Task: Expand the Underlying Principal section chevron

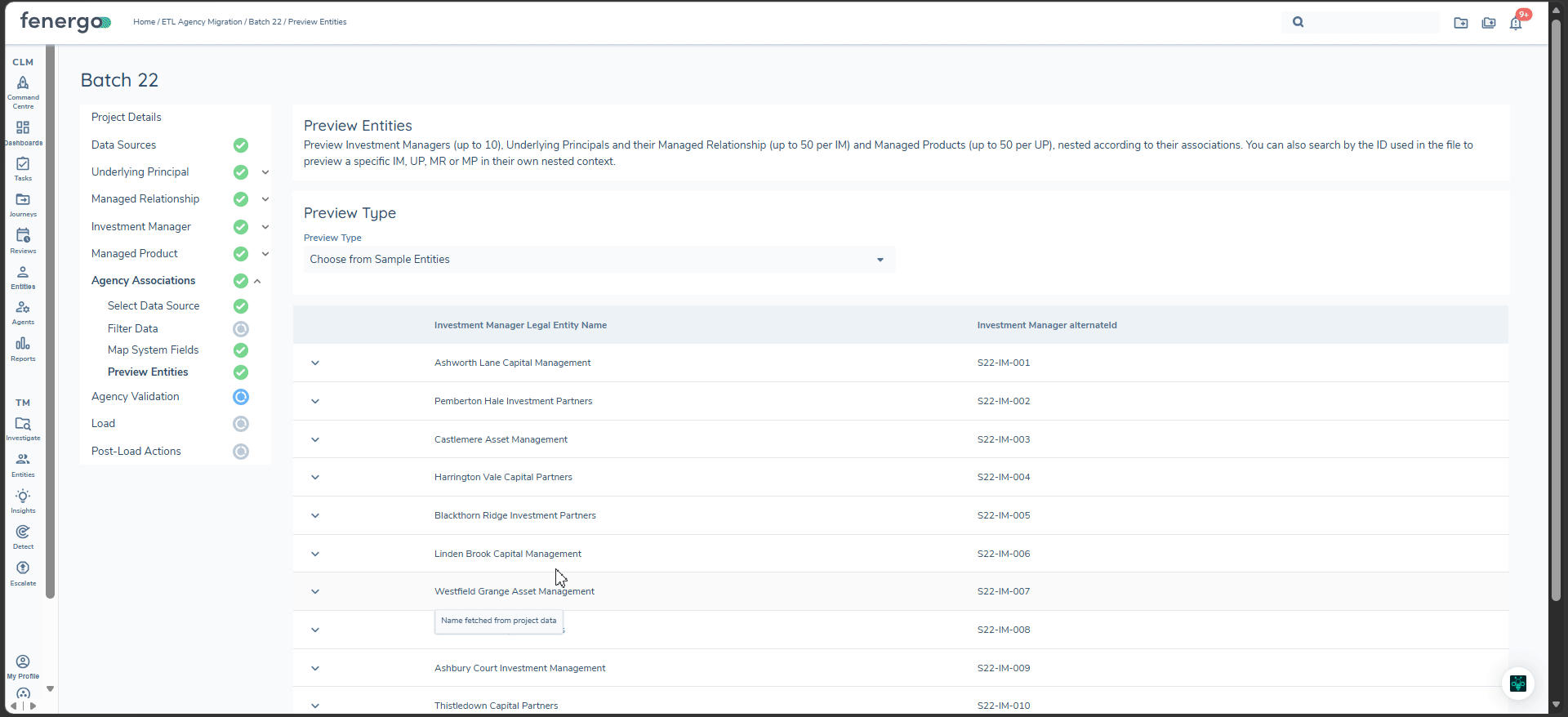Action: [x=265, y=172]
